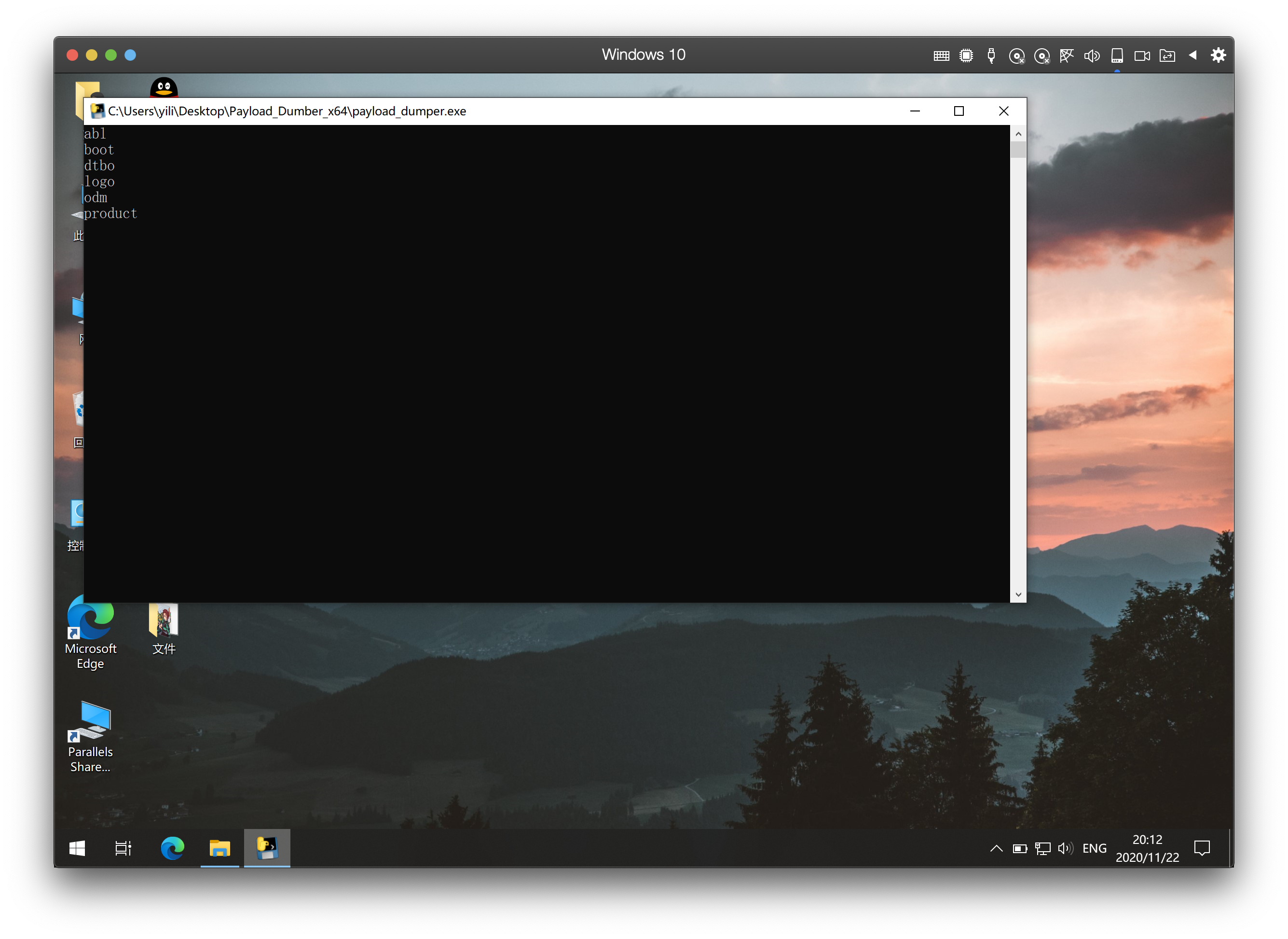Click the blue Coherence dot of the VM window
This screenshot has height=939, width=1288.
point(130,55)
